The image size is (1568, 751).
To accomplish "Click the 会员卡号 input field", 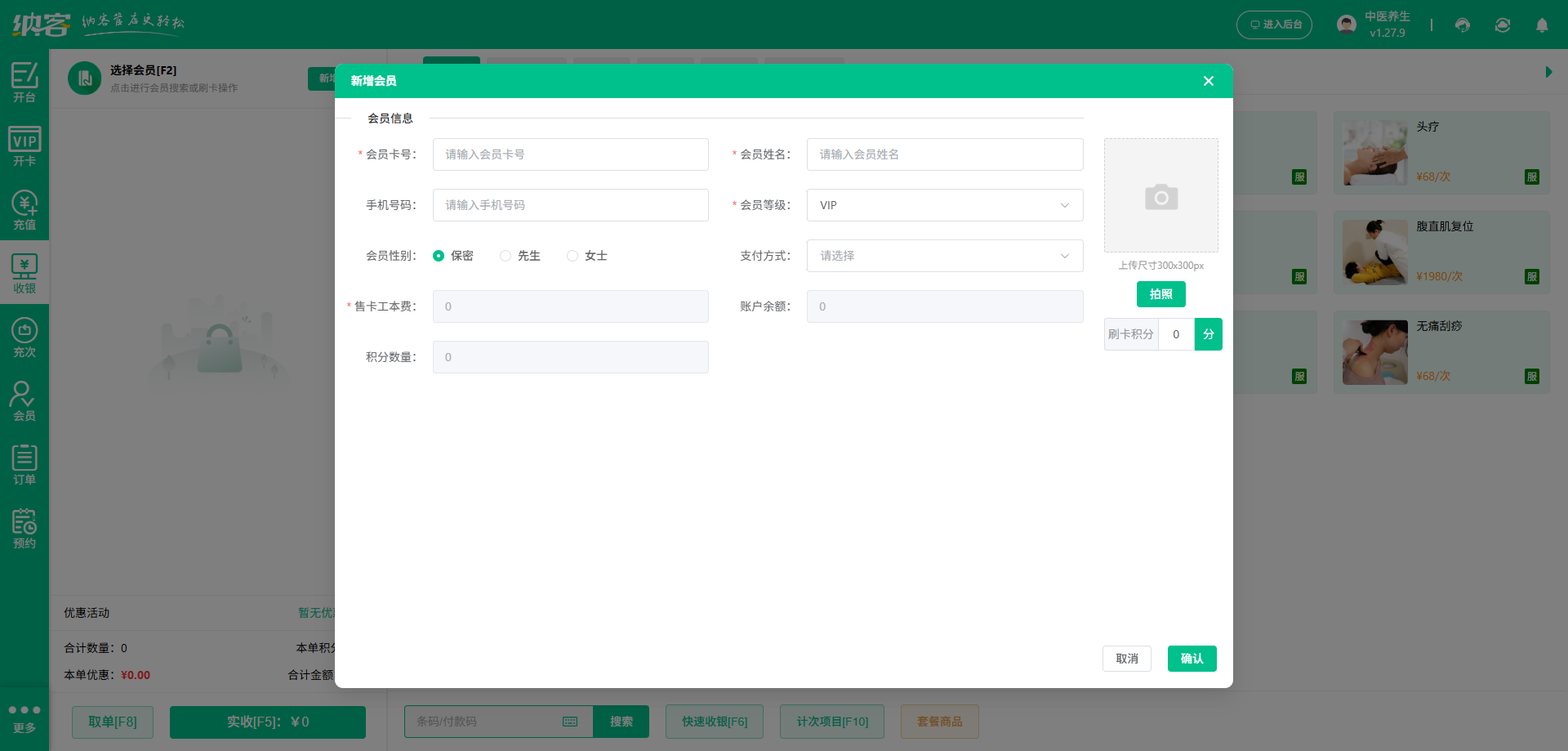I will click(x=570, y=154).
